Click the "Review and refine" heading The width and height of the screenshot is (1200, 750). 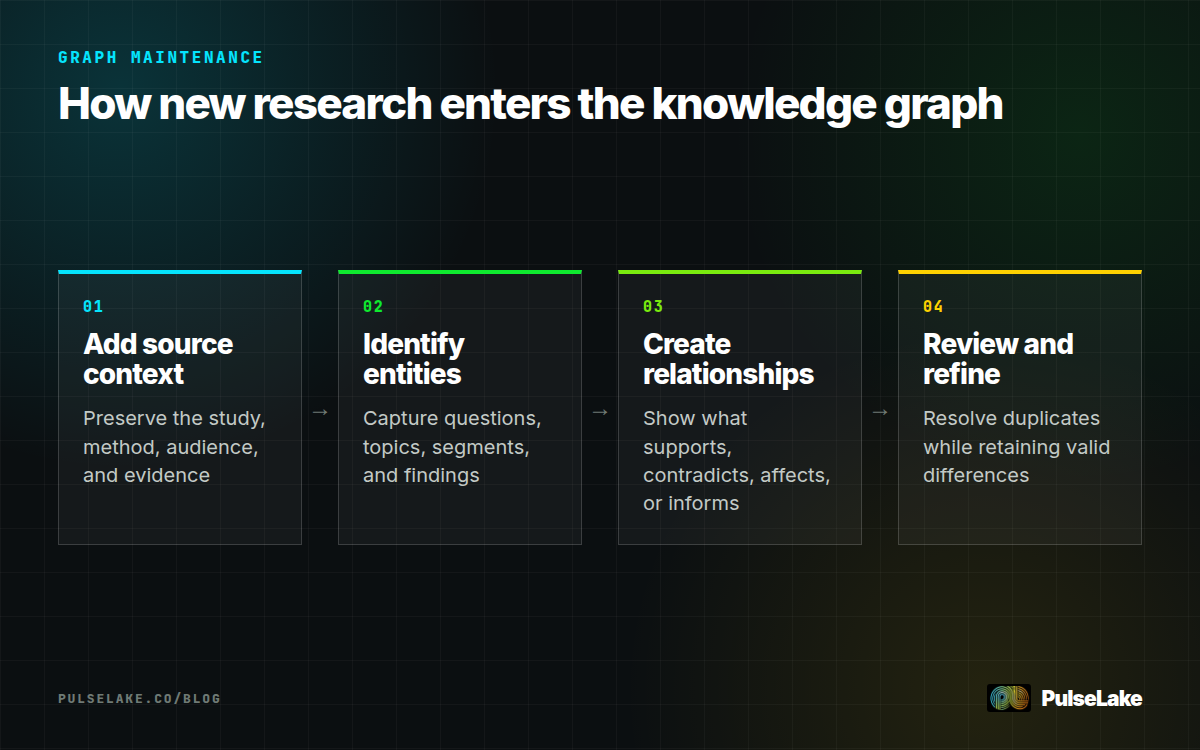[x=998, y=359]
